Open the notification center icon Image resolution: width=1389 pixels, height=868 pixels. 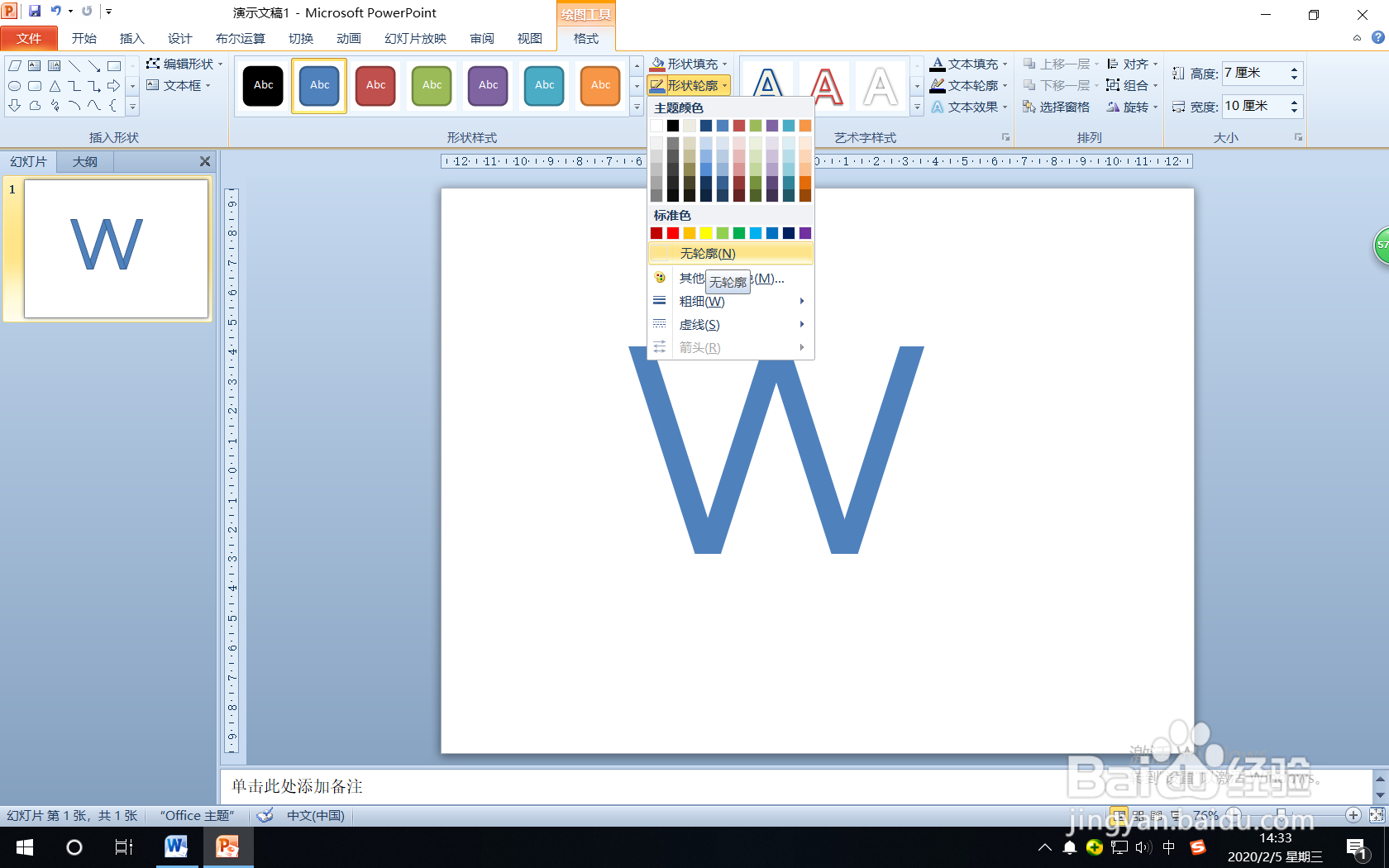[x=1358, y=848]
